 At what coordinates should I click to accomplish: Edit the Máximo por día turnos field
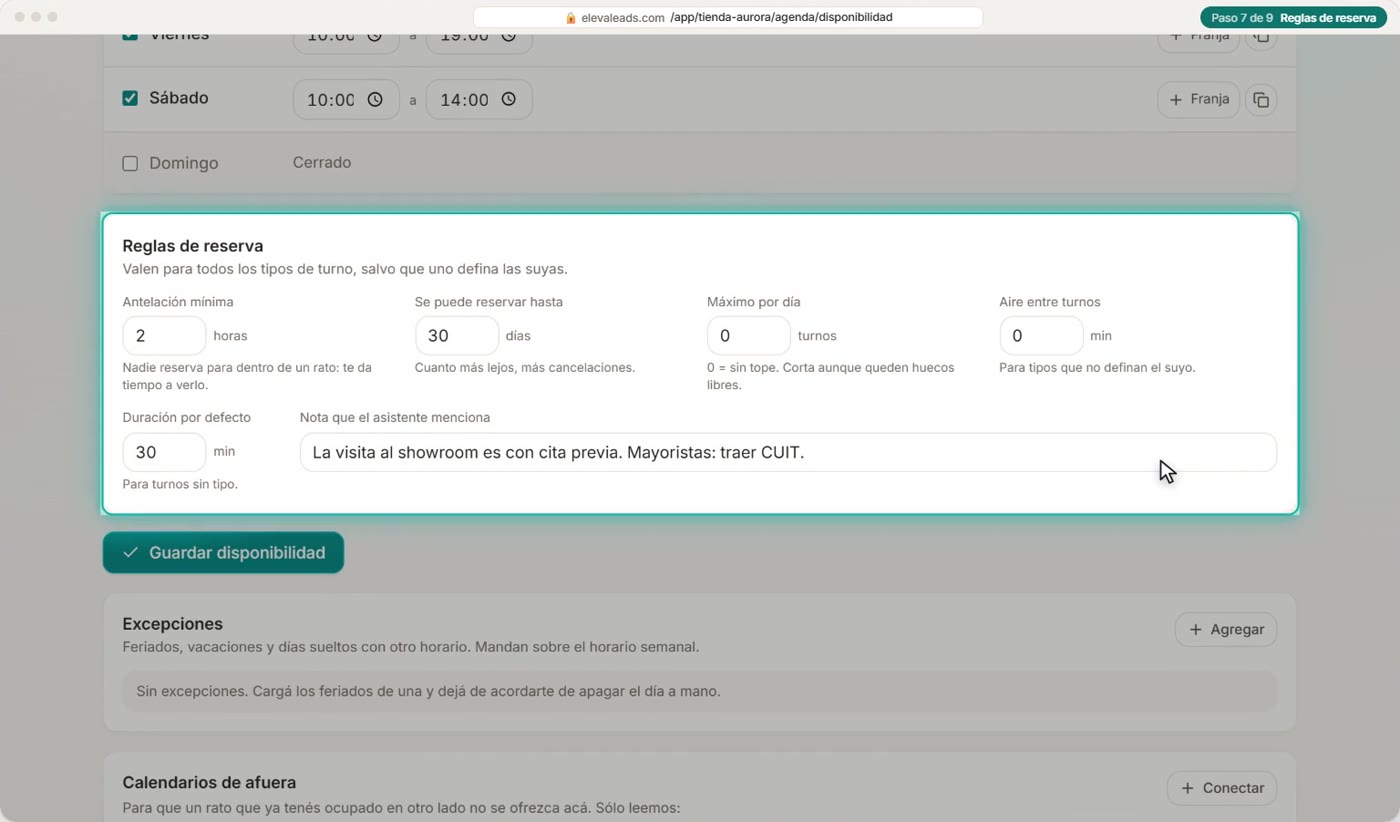[749, 336]
